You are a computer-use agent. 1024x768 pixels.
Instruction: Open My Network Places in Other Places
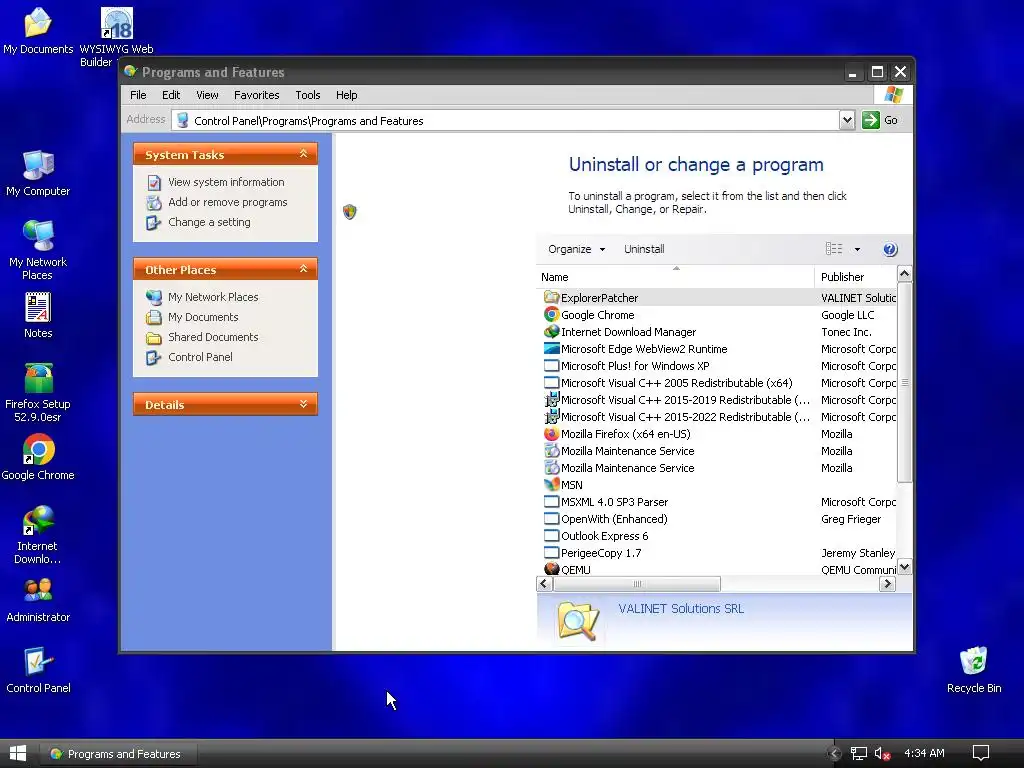pos(213,297)
